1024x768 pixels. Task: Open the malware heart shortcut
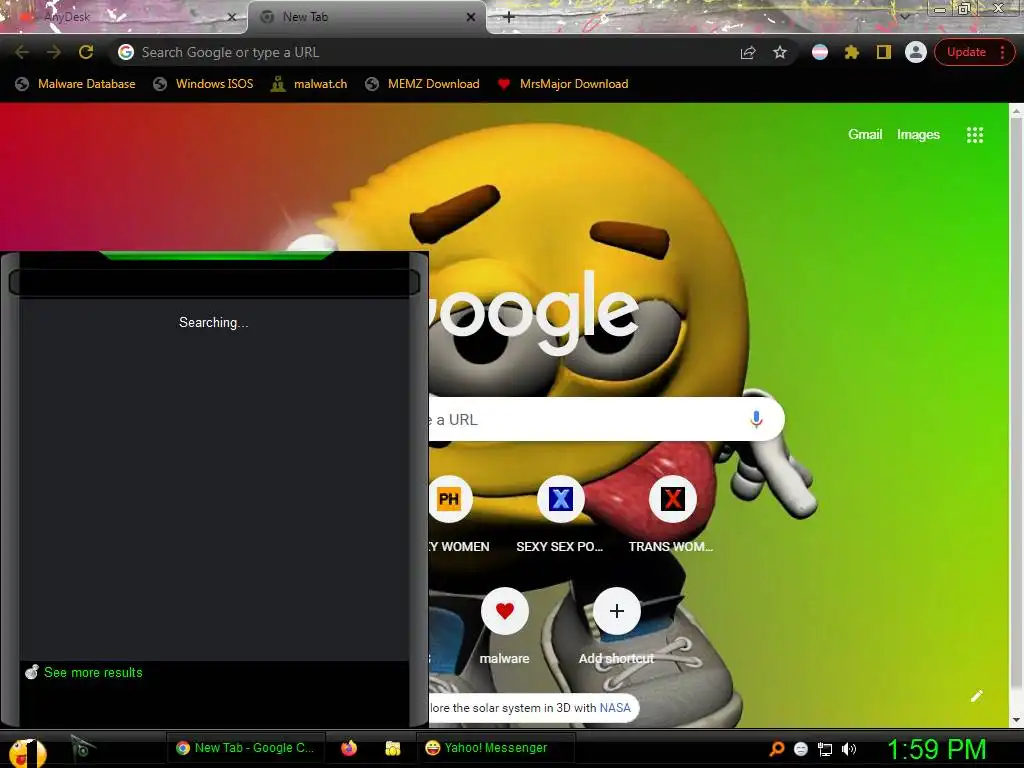coord(504,611)
